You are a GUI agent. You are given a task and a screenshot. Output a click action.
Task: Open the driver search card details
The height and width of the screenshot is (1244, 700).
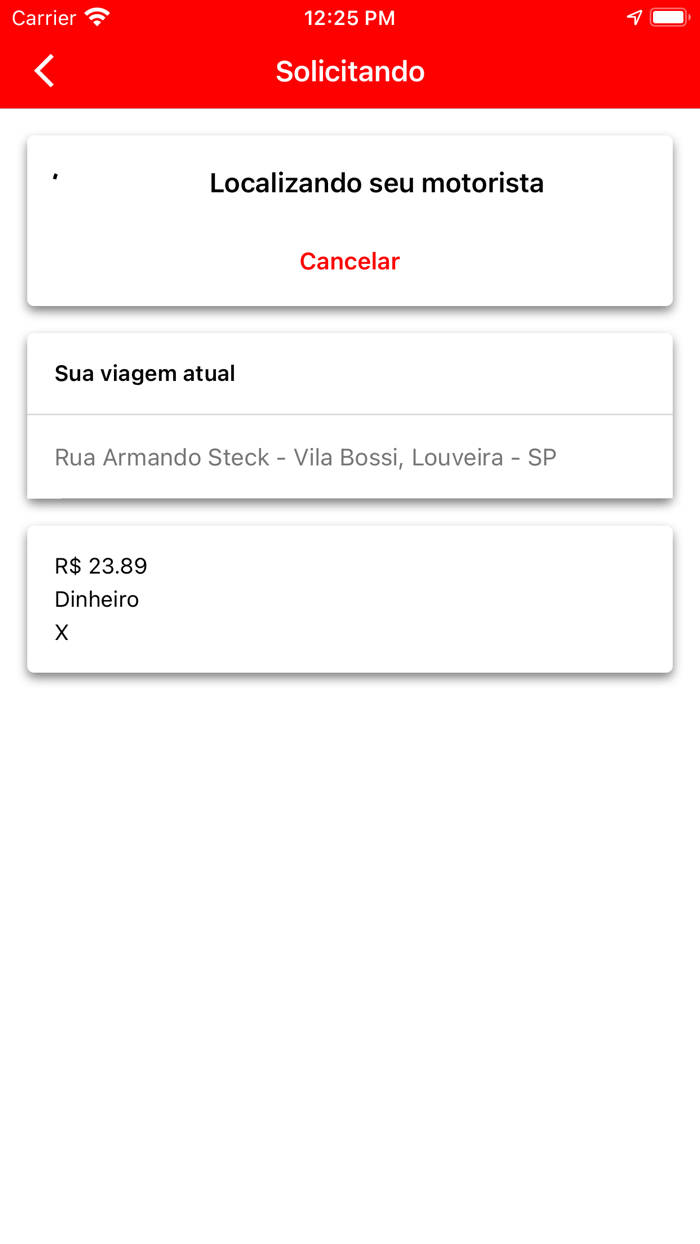coord(350,220)
